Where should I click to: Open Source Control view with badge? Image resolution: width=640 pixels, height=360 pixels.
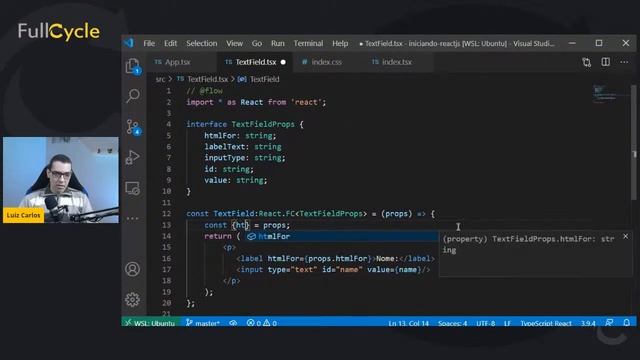click(133, 127)
